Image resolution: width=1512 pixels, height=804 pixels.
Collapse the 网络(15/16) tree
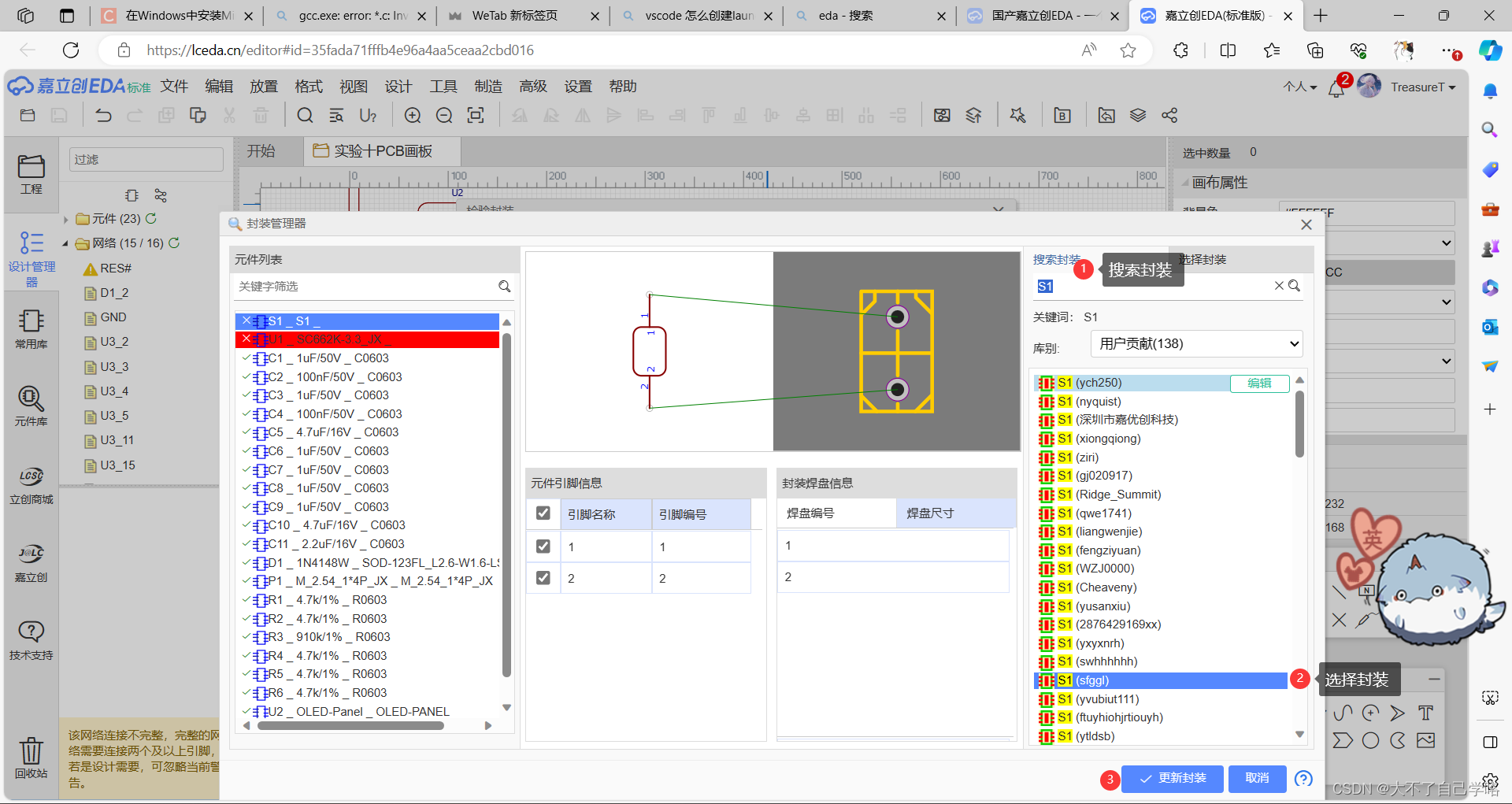coord(66,243)
